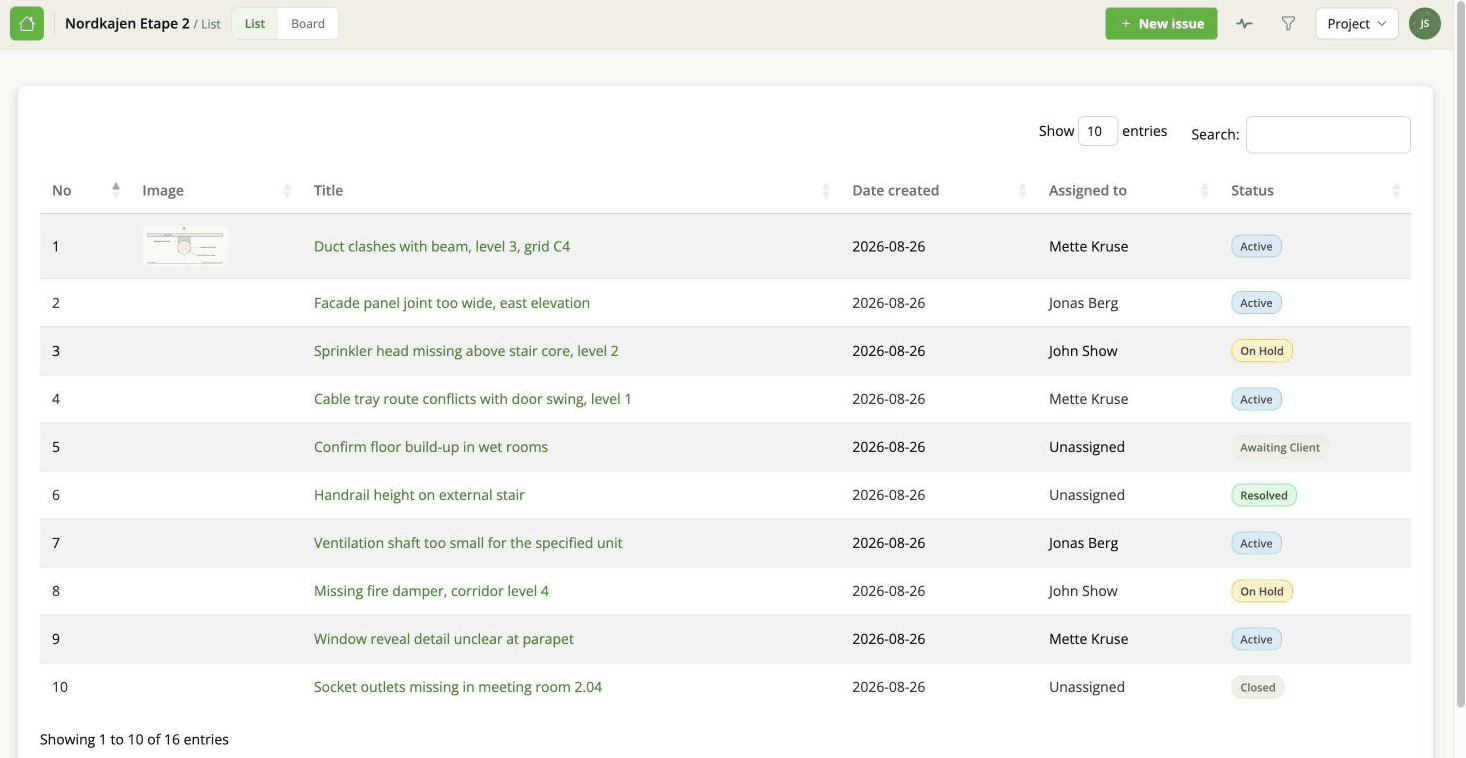Sort by the Title column arrows
The width and height of the screenshot is (1466, 758).
(826, 190)
